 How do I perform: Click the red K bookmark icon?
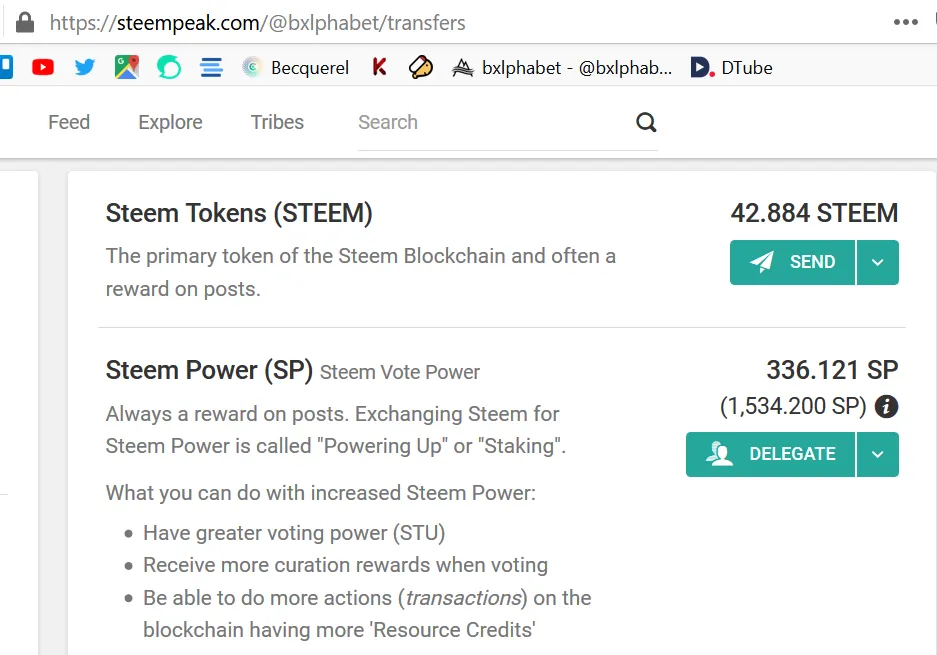coord(379,67)
